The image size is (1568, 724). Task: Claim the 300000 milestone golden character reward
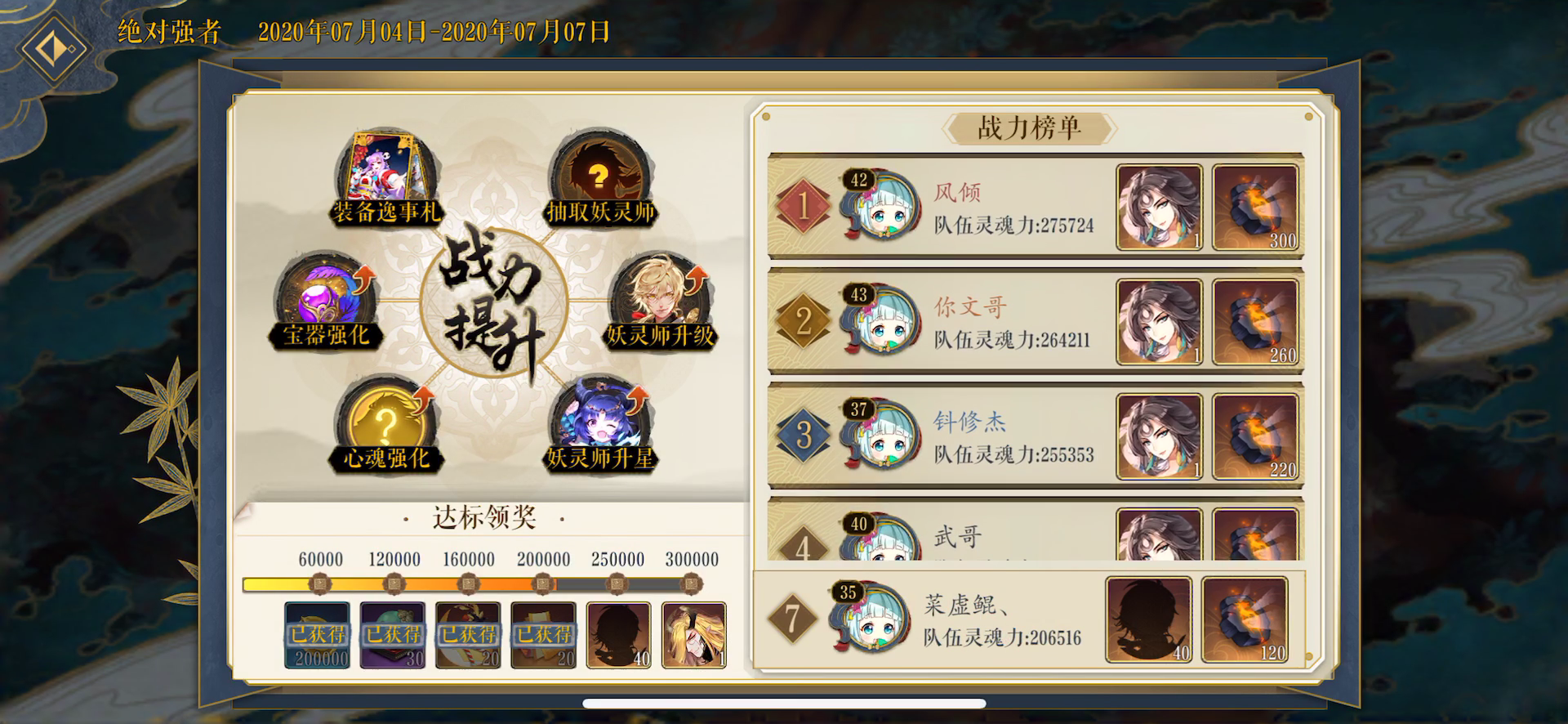(x=693, y=635)
